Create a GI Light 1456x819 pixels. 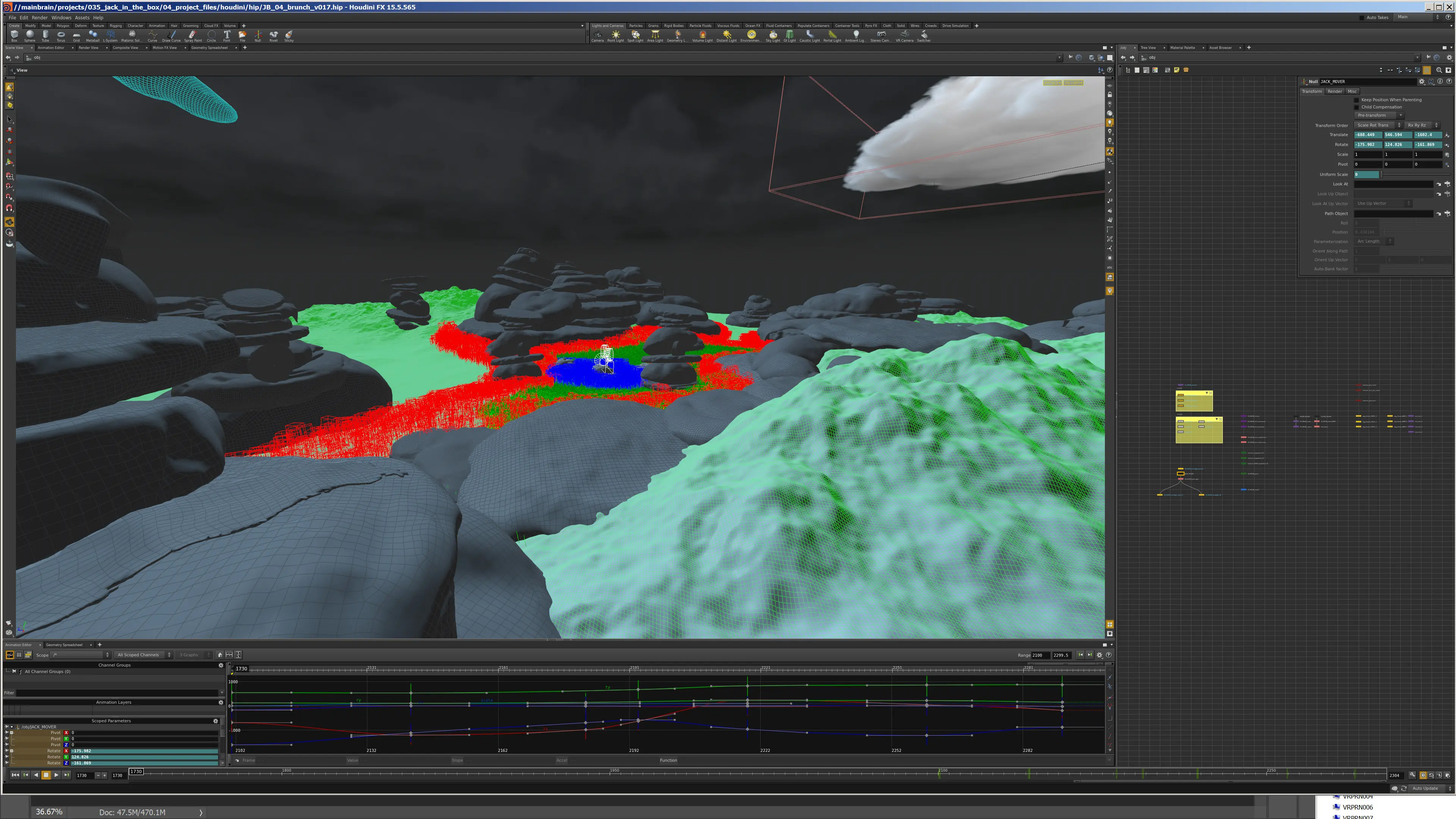[x=789, y=36]
